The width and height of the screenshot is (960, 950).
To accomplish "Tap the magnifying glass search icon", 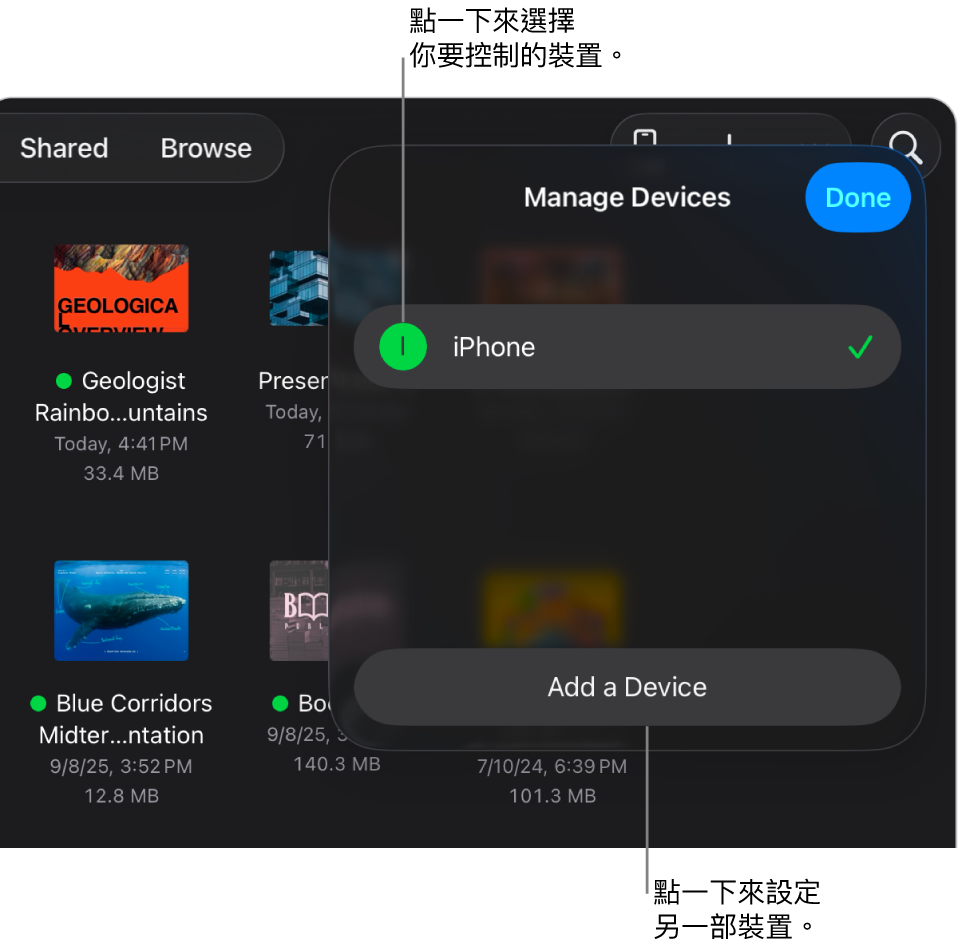I will [906, 148].
